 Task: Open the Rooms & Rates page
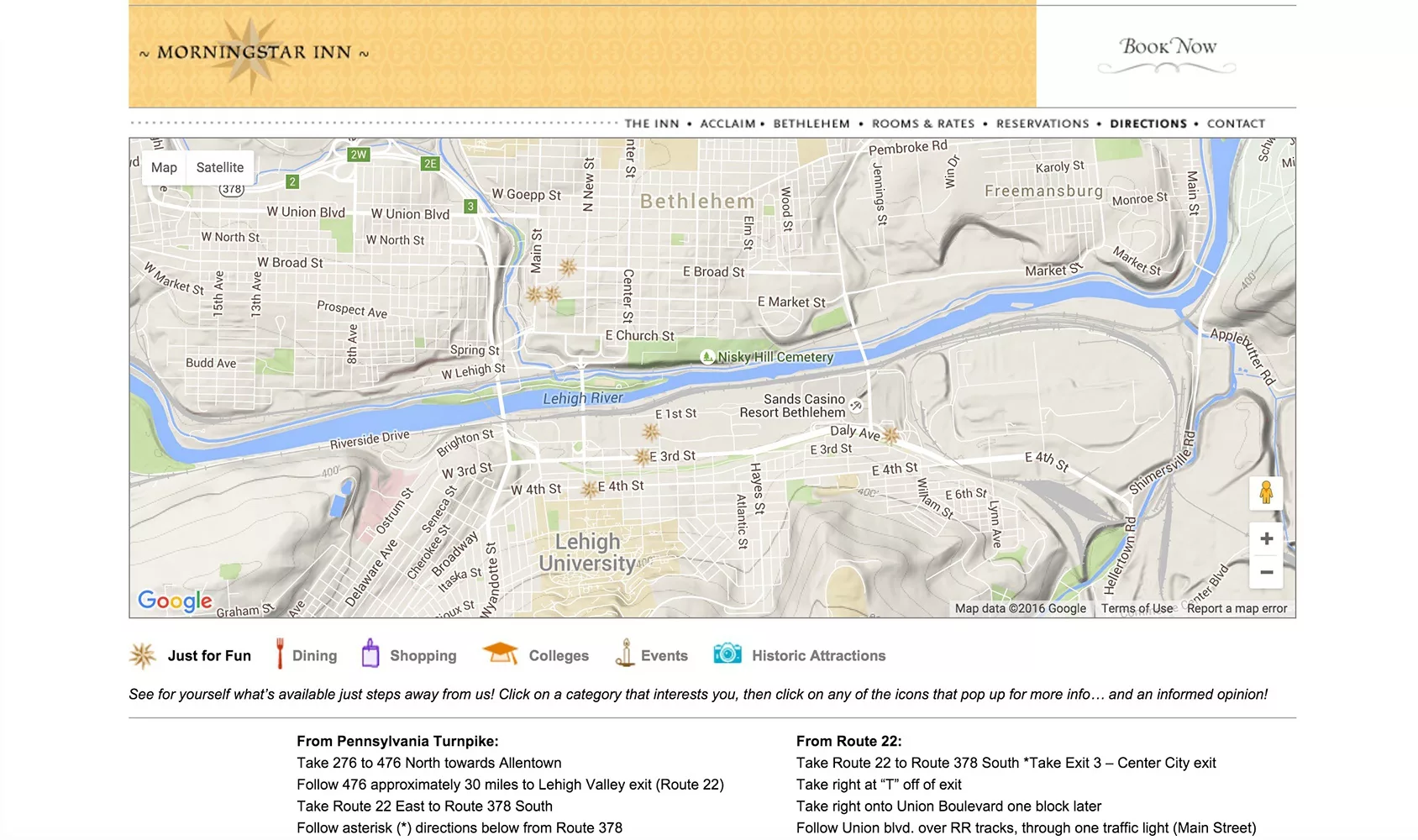pos(923,123)
